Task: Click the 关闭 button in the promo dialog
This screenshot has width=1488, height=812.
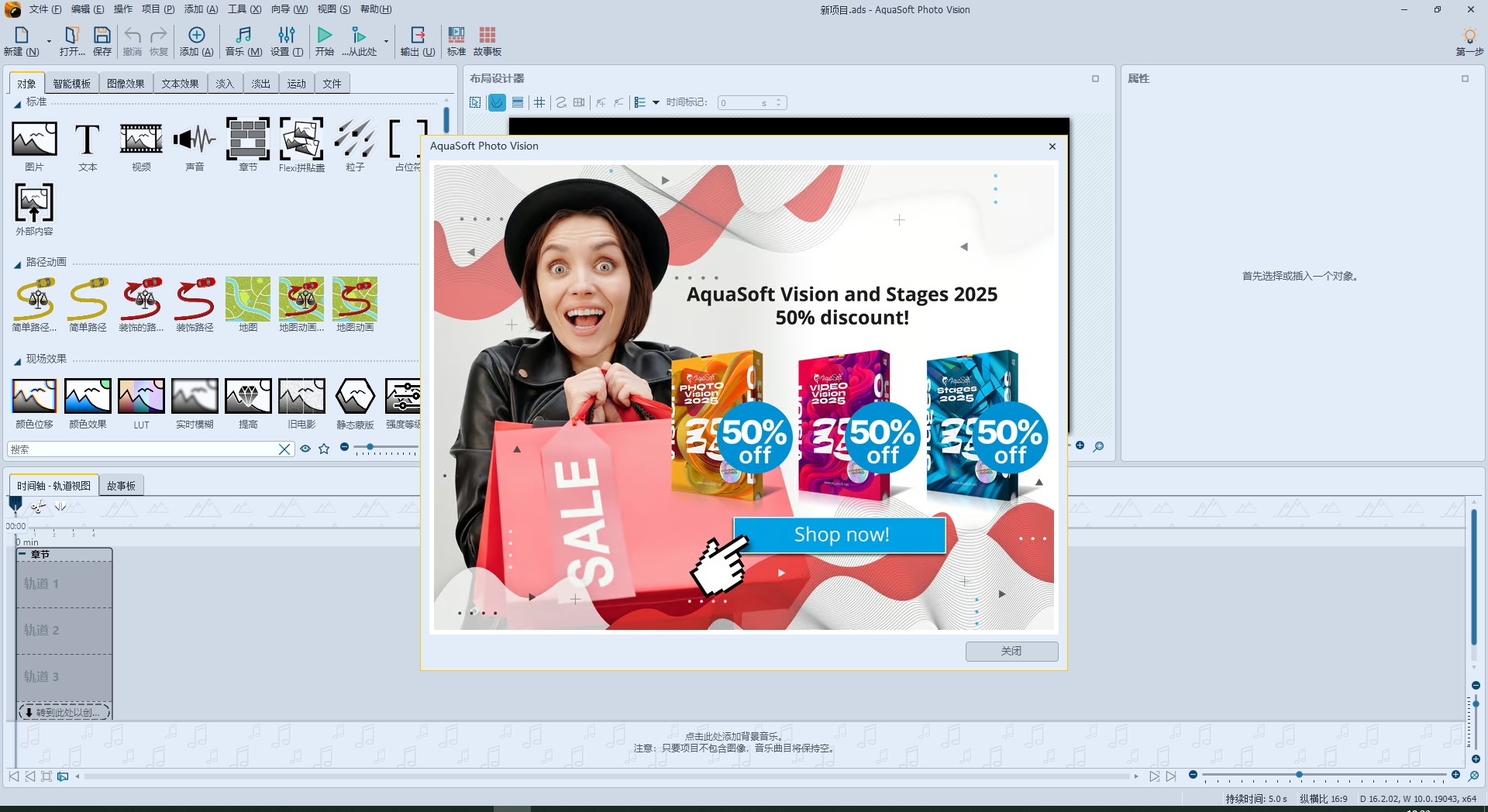Action: (1011, 651)
